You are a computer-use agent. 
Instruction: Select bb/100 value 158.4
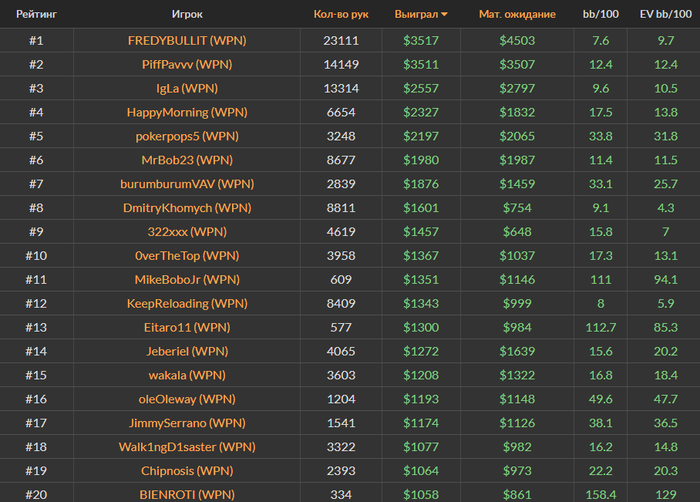click(x=600, y=495)
